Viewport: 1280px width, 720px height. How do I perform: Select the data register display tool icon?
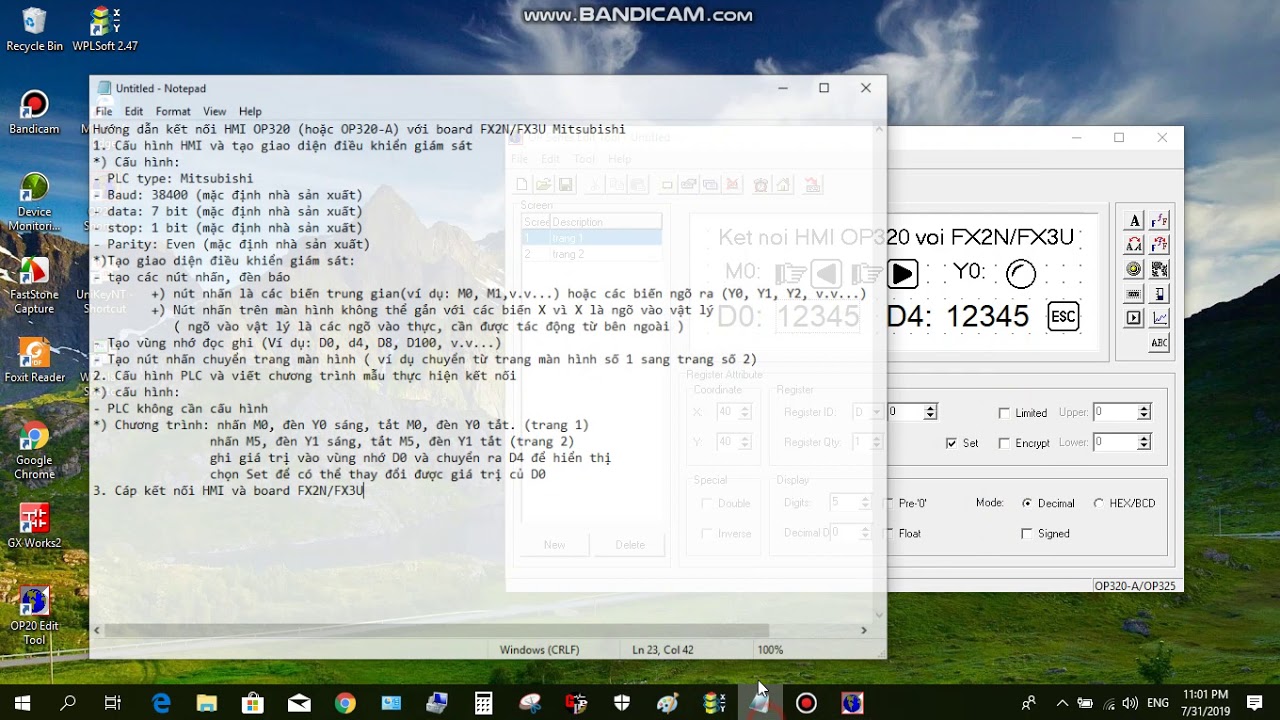coord(1134,294)
